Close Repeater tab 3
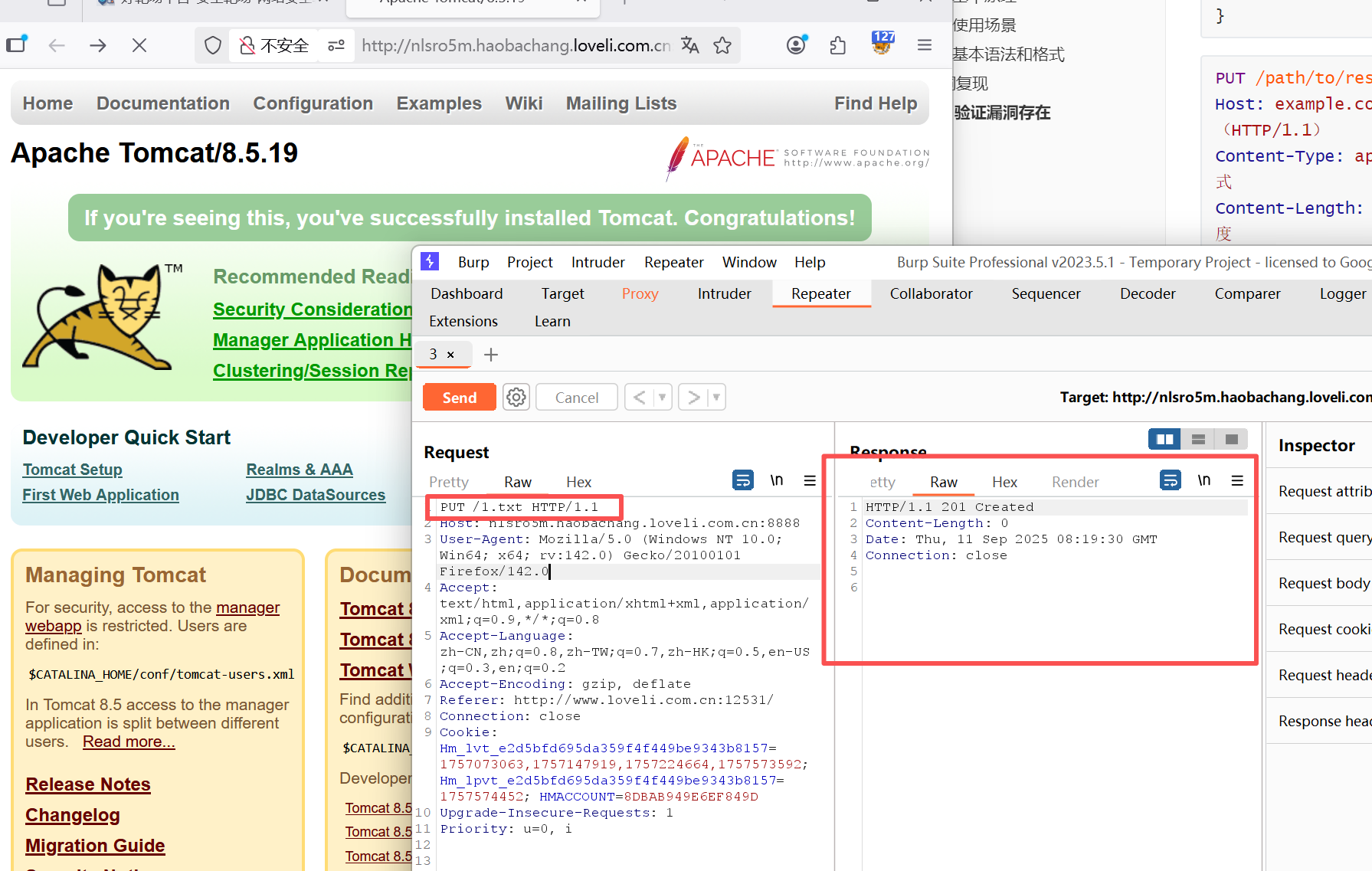Screen dimensions: 1372x871 450,355
